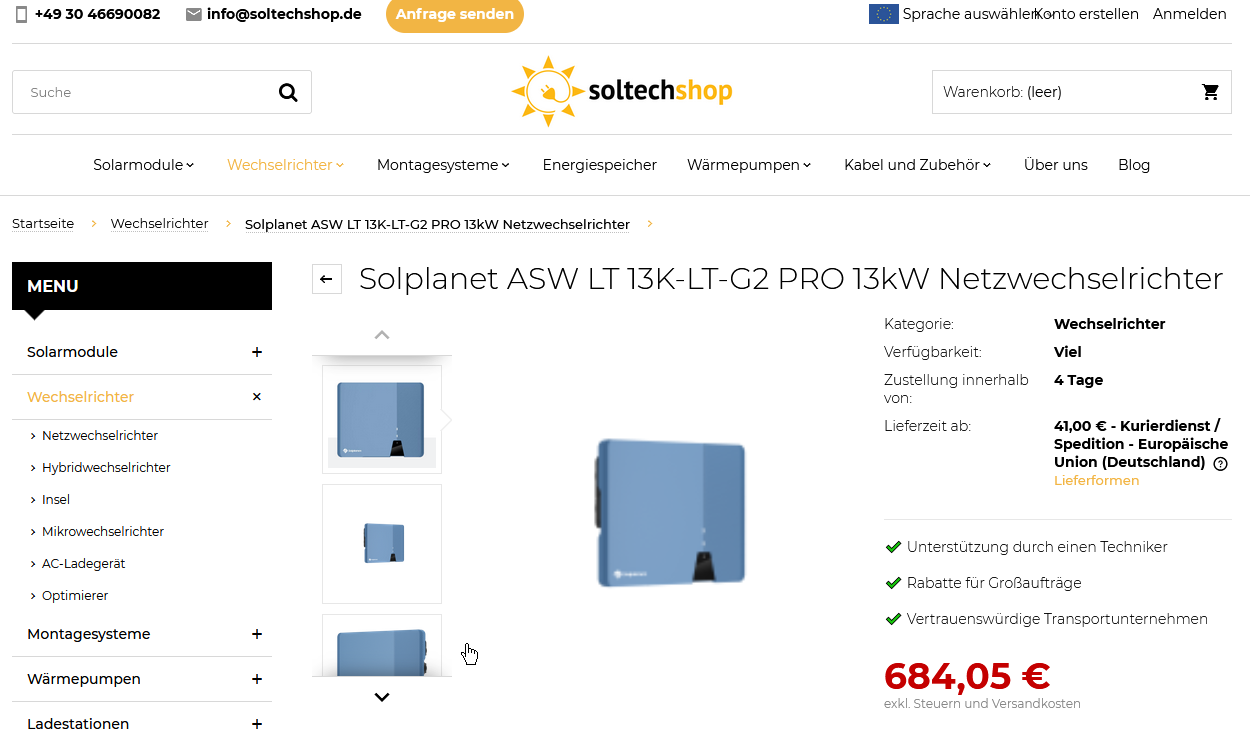Screen dimensions: 1250x735
Task: Open the shopping cart icon
Action: [1210, 92]
